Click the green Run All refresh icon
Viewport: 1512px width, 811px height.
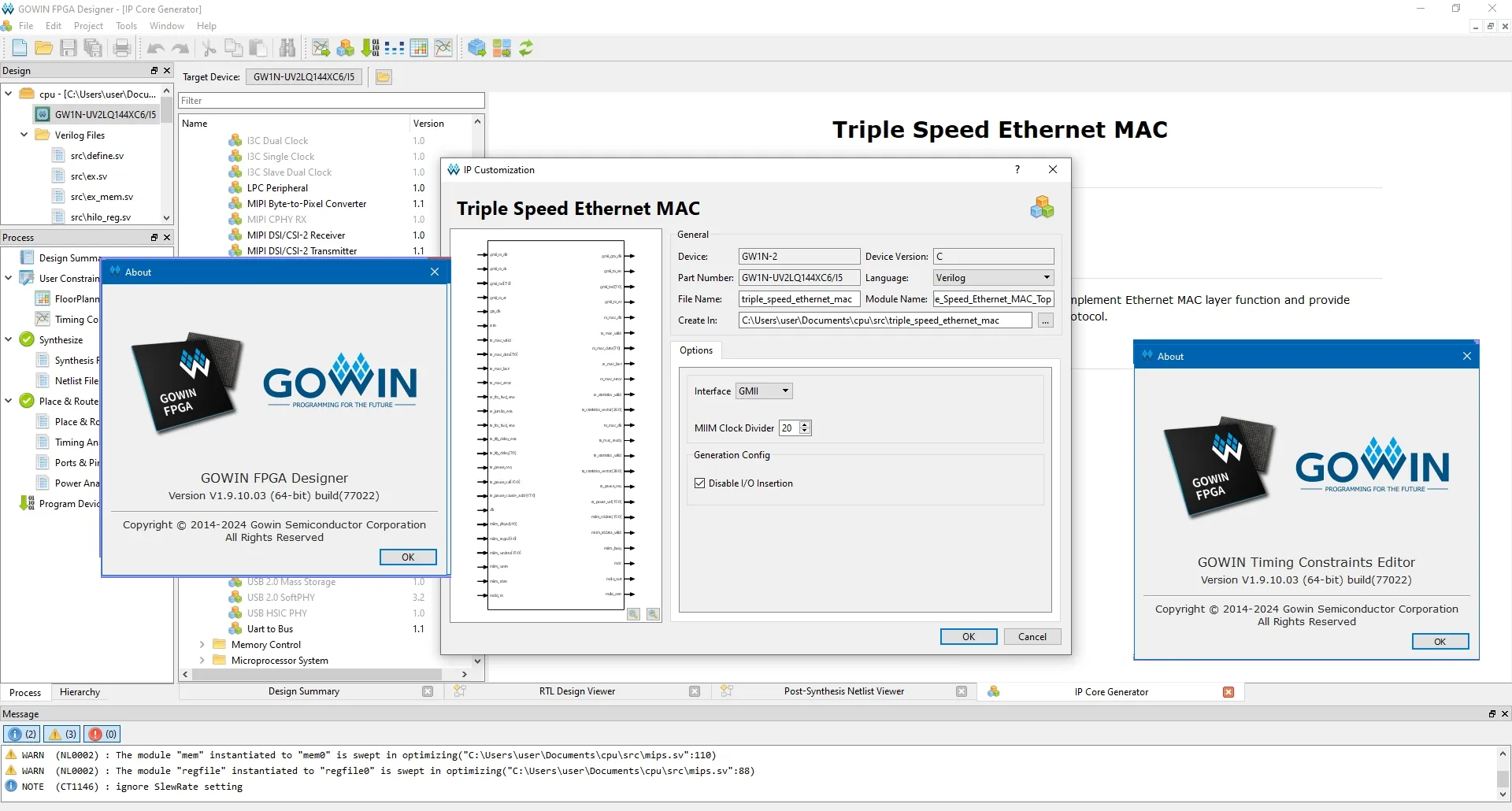coord(526,48)
